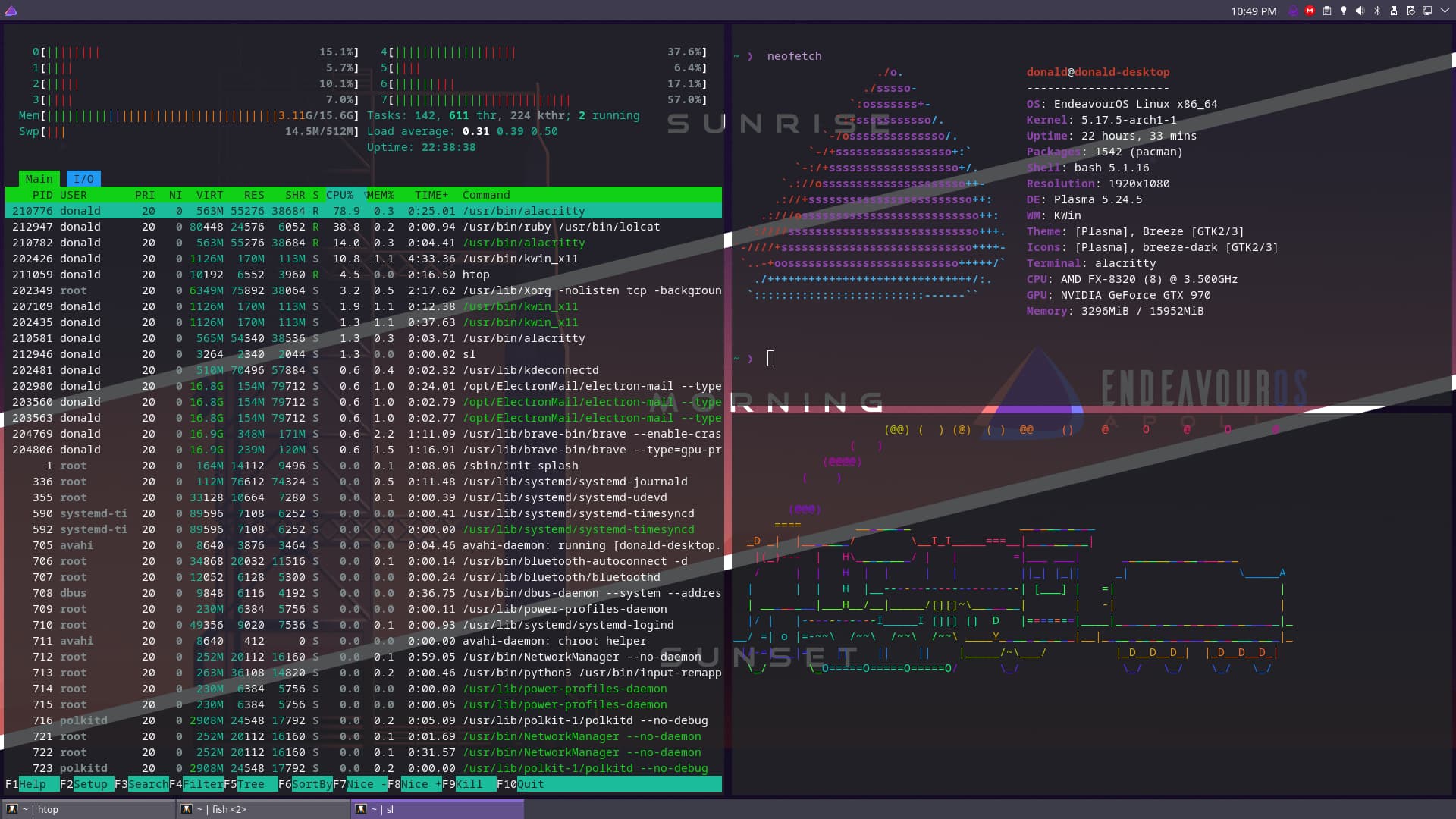Select process 716 polkitd row
This screenshot has height=819, width=1456.
coord(363,720)
